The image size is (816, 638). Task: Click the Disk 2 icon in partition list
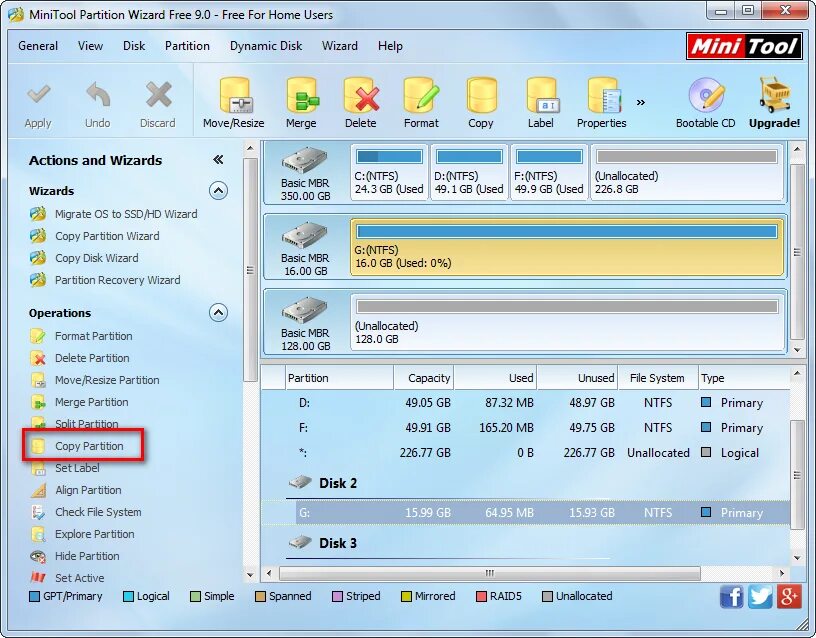click(300, 482)
